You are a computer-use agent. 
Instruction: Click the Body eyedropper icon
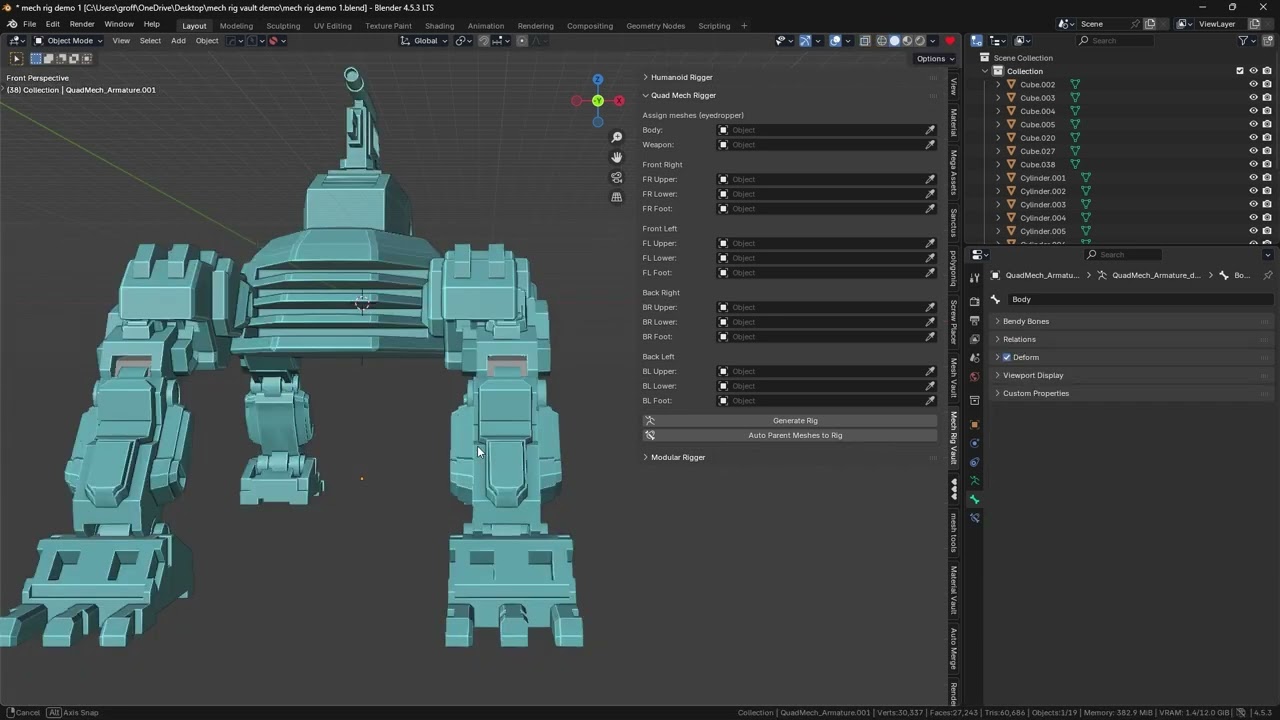[x=930, y=130]
